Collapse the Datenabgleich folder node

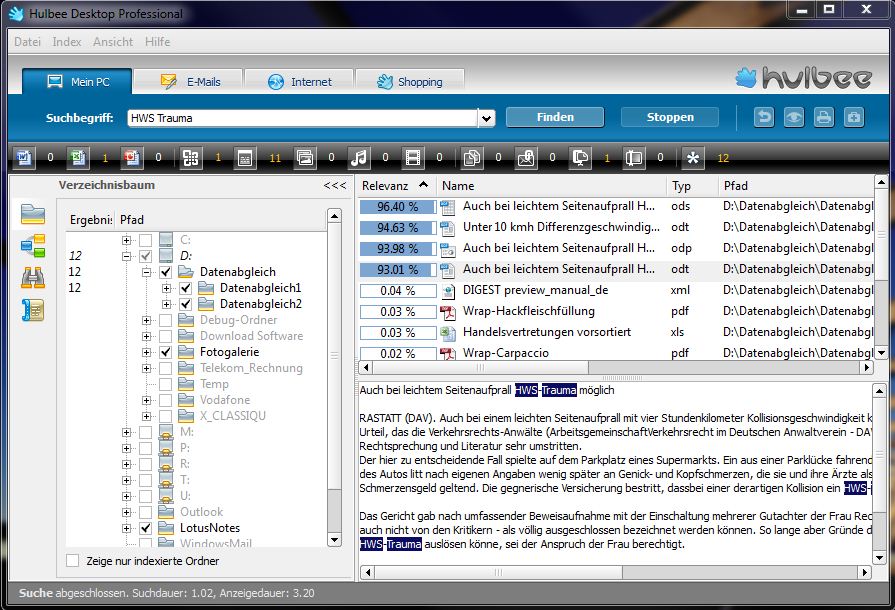tap(146, 272)
